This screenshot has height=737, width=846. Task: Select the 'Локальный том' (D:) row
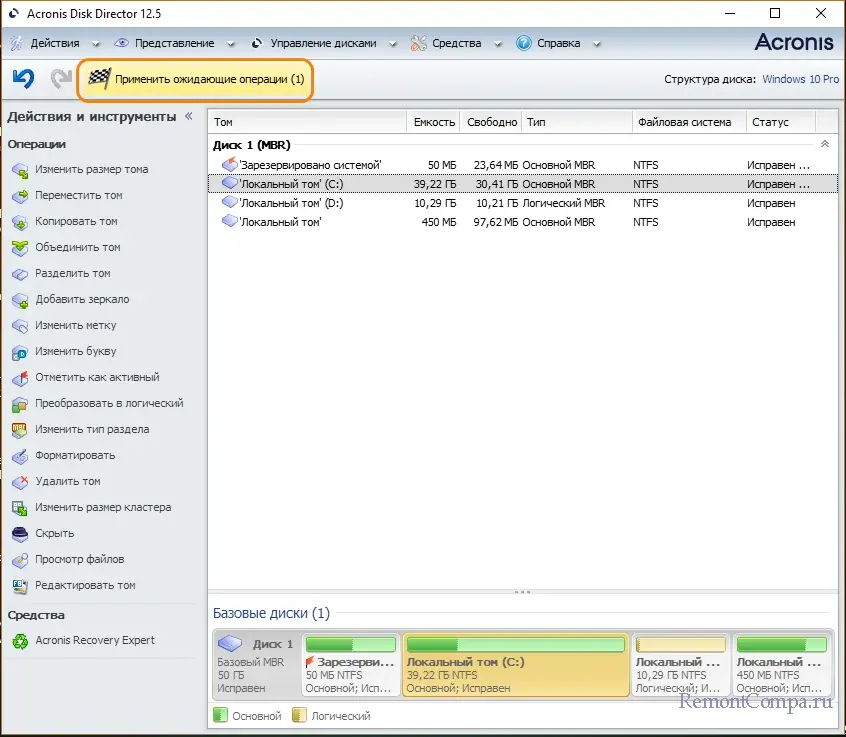[x=523, y=203]
